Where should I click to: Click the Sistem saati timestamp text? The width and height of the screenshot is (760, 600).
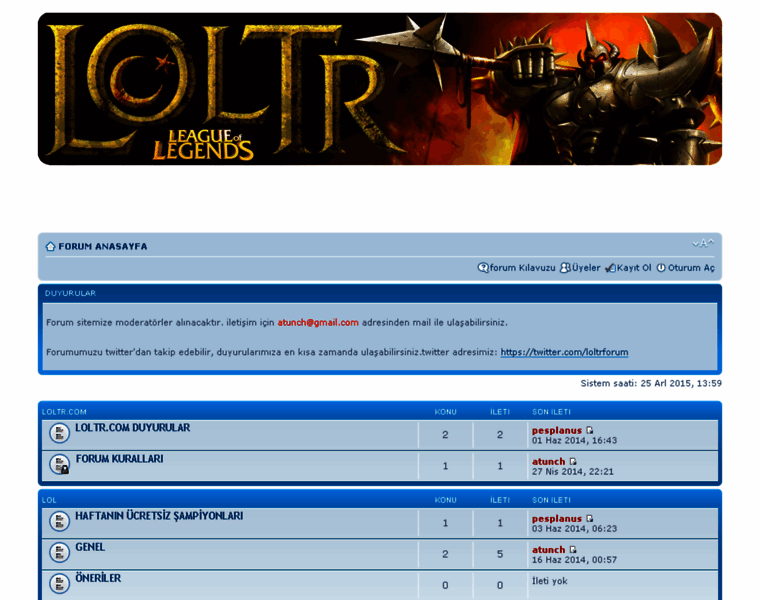click(651, 383)
